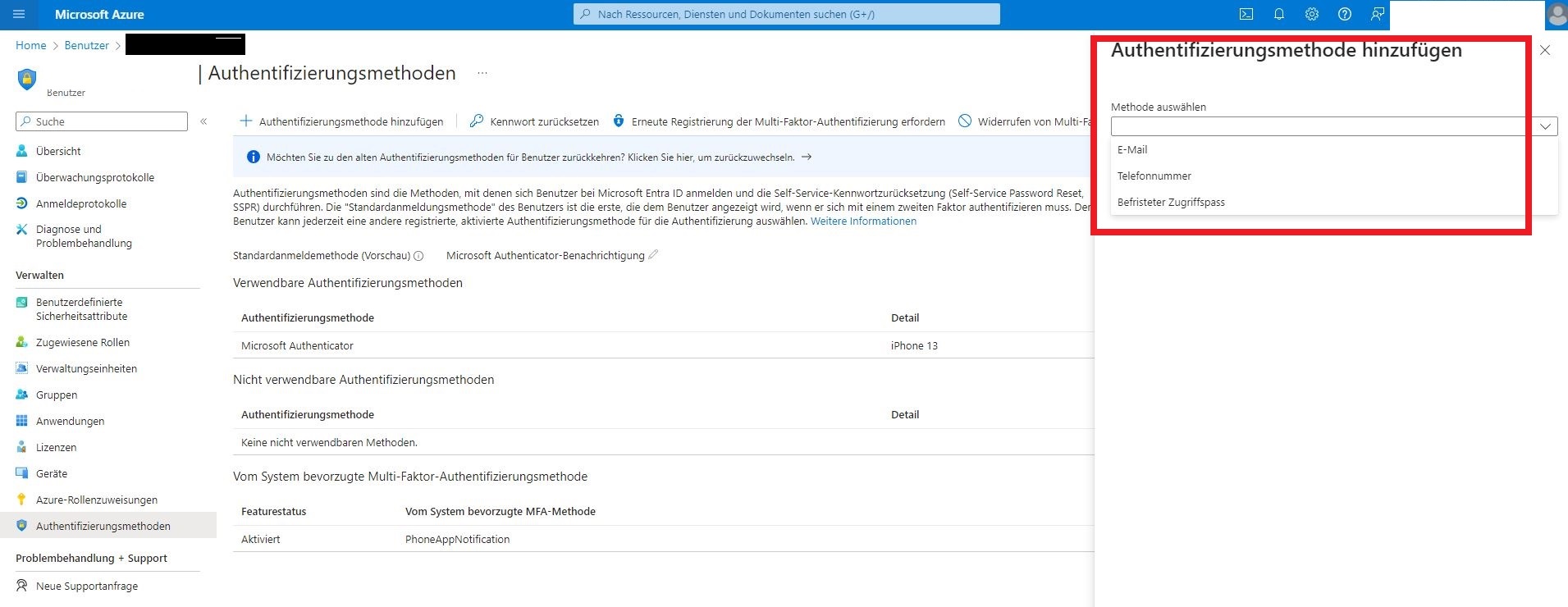The height and width of the screenshot is (607, 1568).
Task: Click the Suche field in sidebar
Action: 102,121
